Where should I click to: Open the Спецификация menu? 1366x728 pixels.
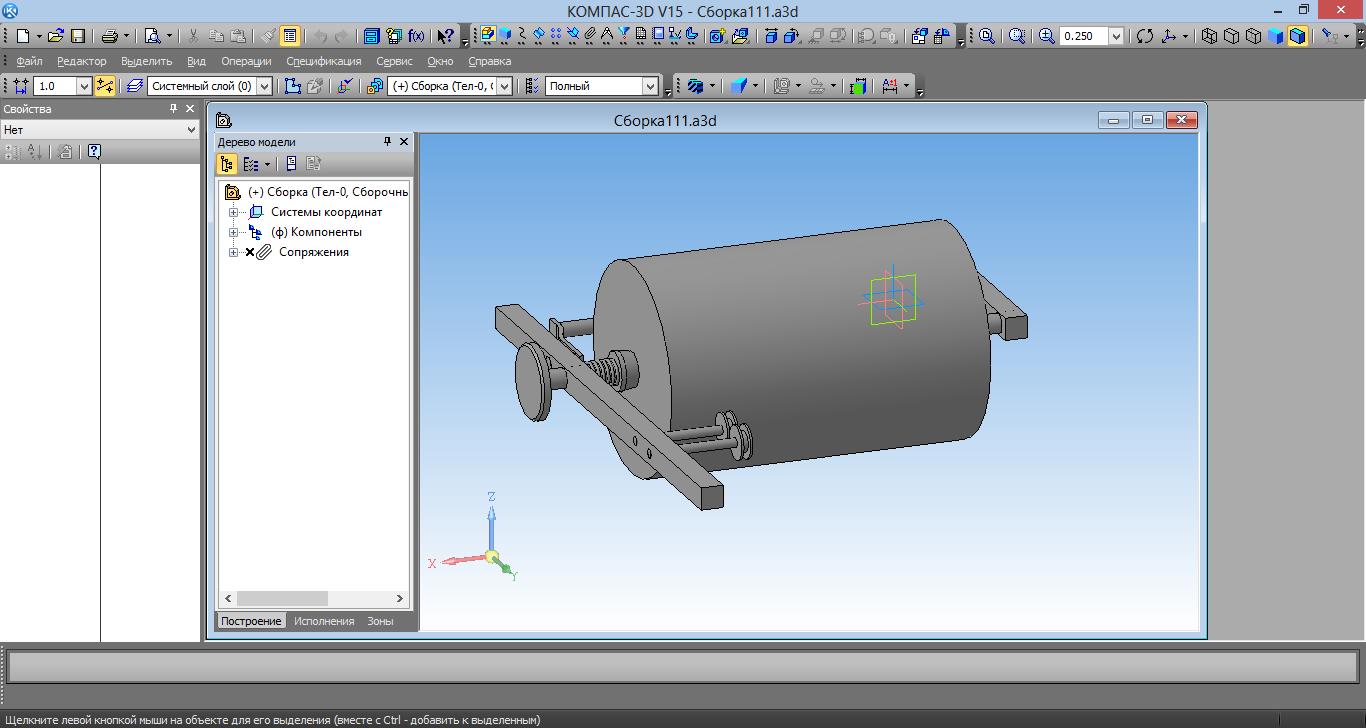323,61
